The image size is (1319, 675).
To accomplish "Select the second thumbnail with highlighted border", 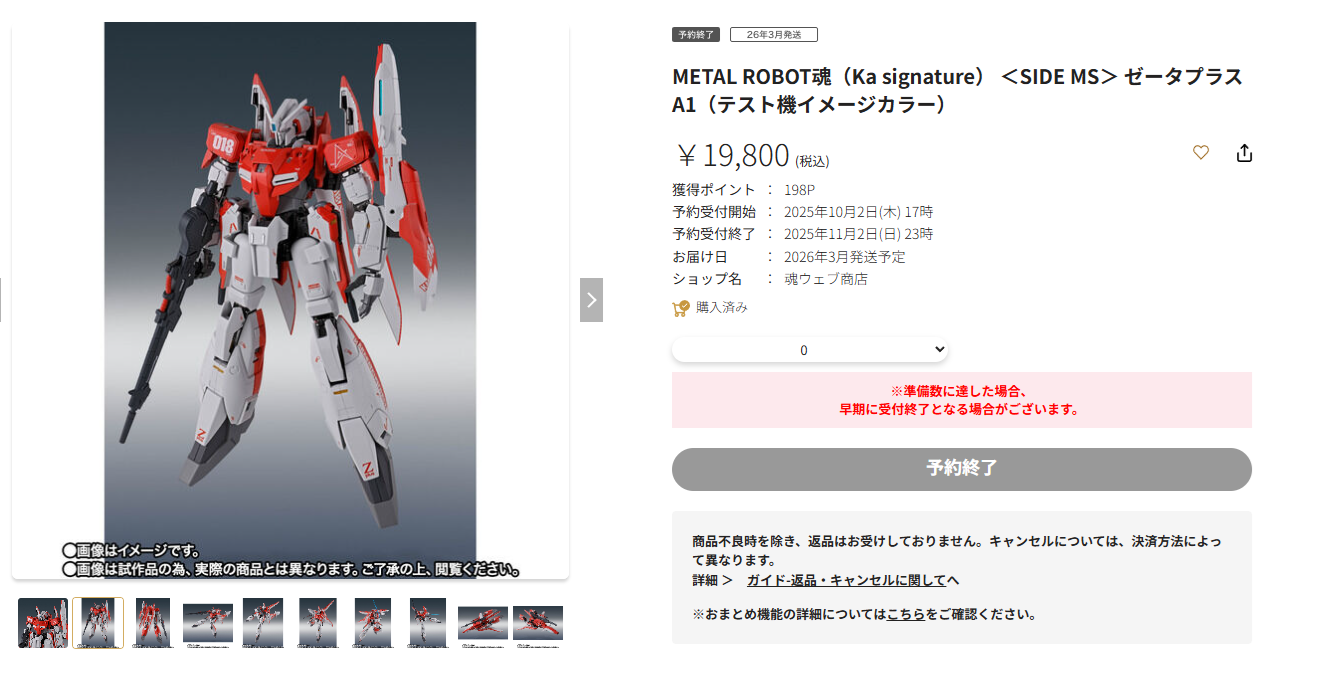I will pyautogui.click(x=98, y=623).
